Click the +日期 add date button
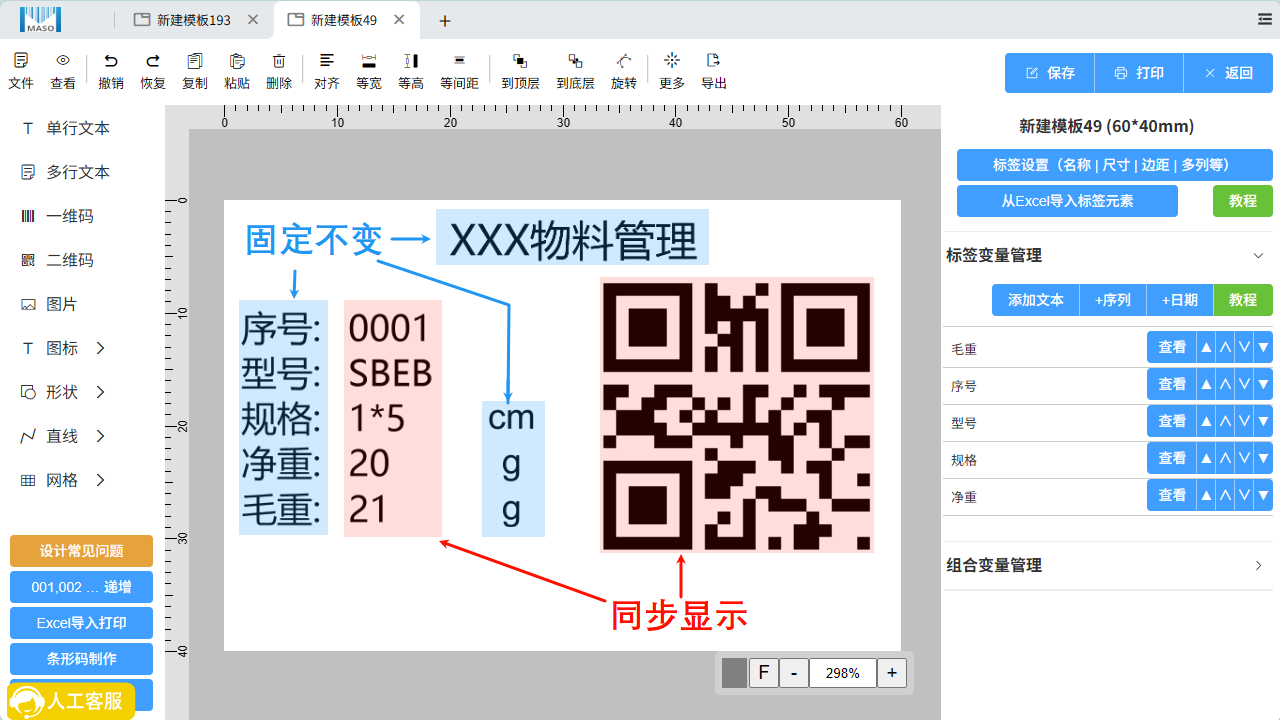Screen dimensions: 1280x720 [1180, 300]
